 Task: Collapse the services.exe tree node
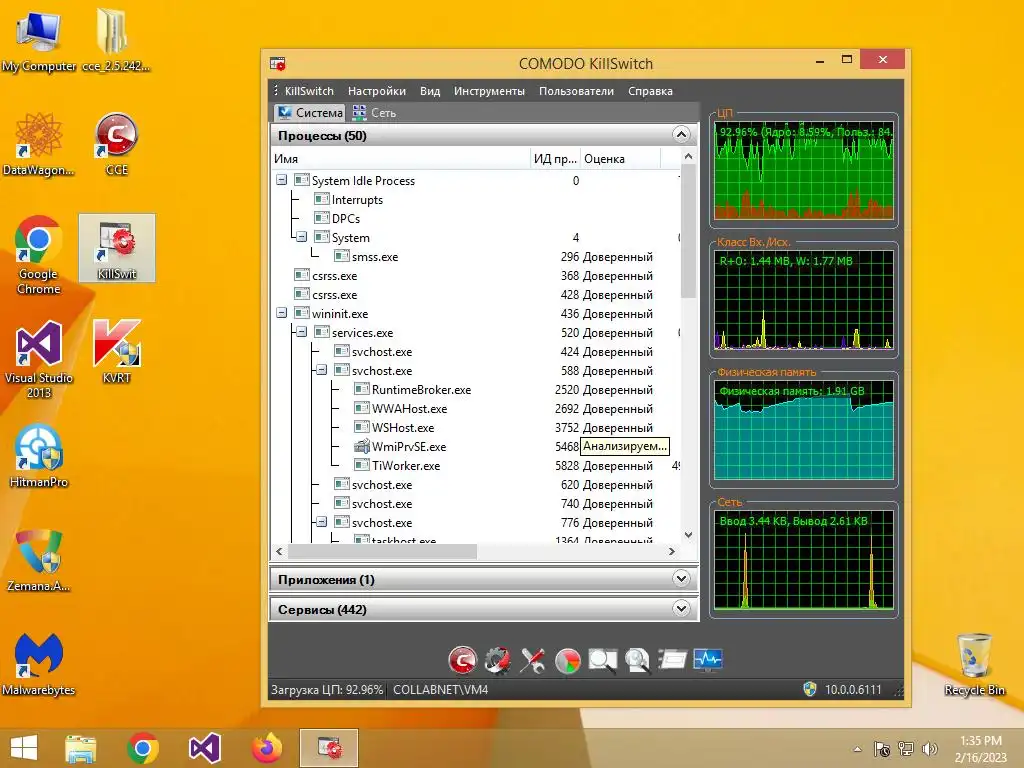click(302, 332)
